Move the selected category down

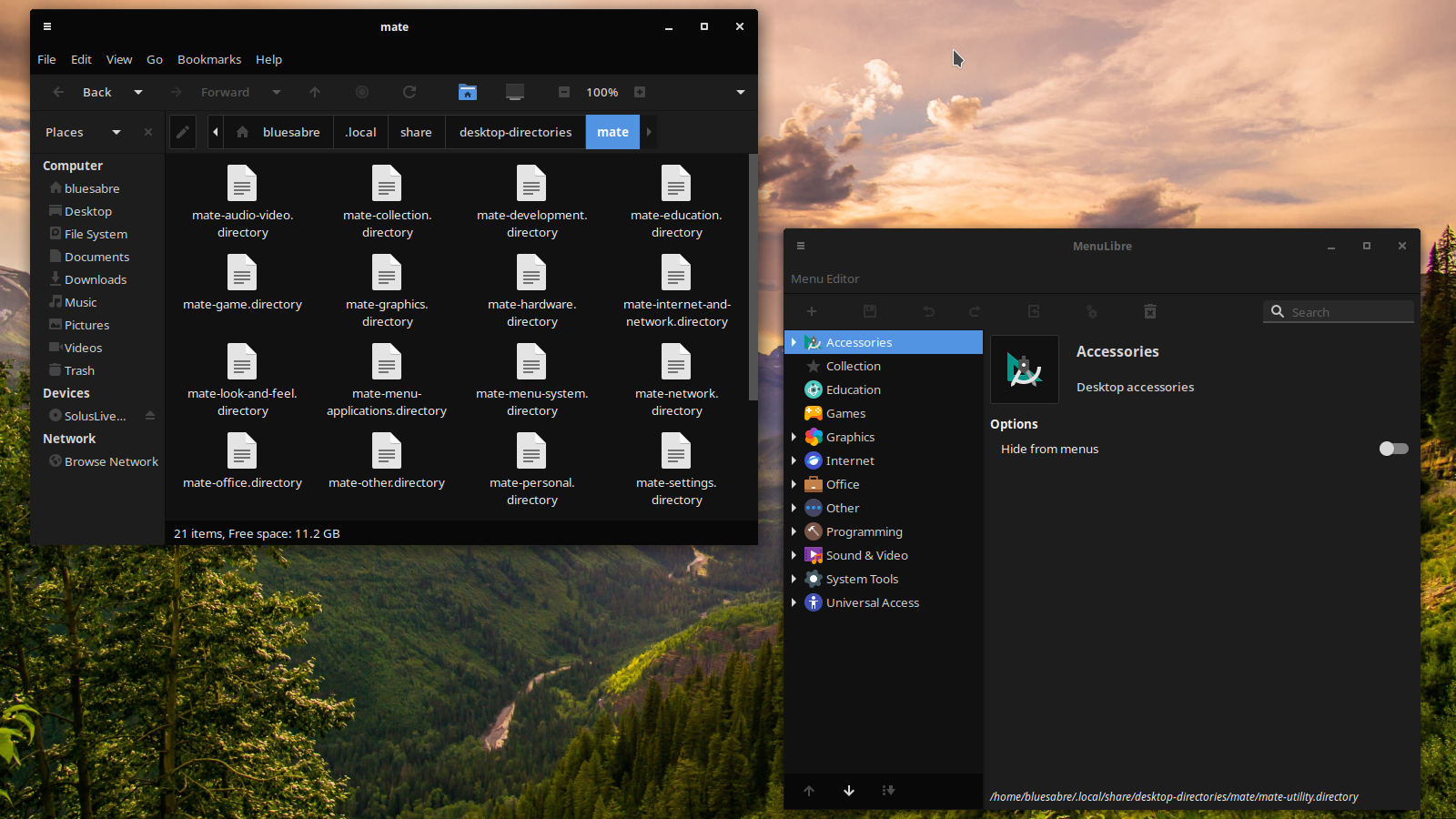[x=848, y=791]
